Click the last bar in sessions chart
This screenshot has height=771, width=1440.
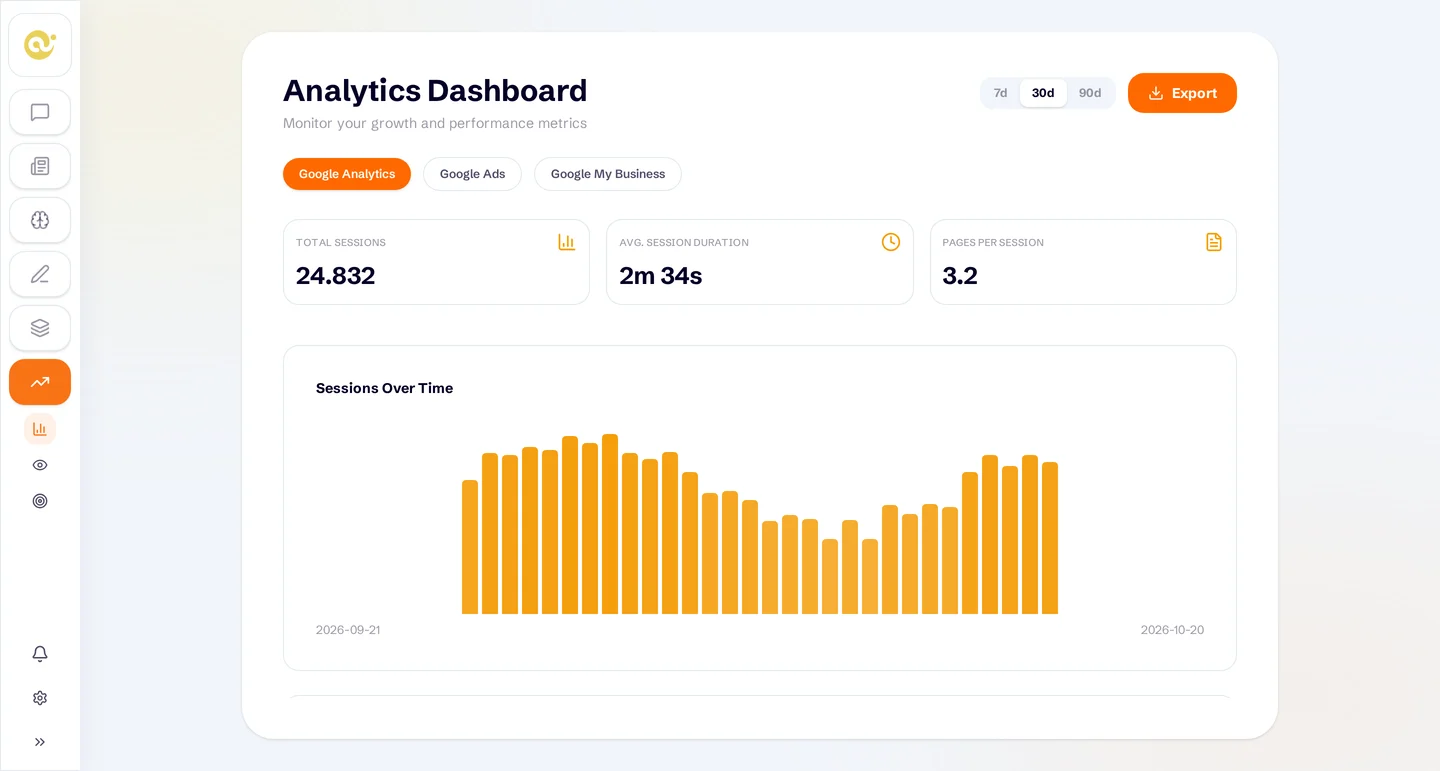click(x=1050, y=538)
